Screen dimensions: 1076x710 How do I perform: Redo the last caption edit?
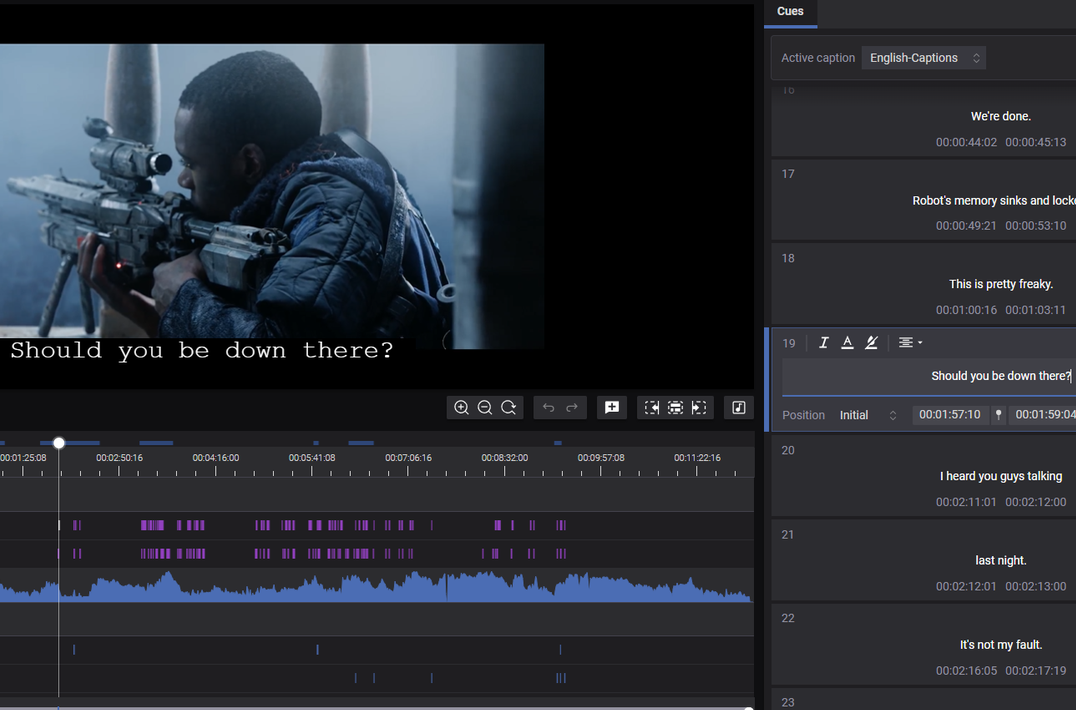pyautogui.click(x=572, y=407)
